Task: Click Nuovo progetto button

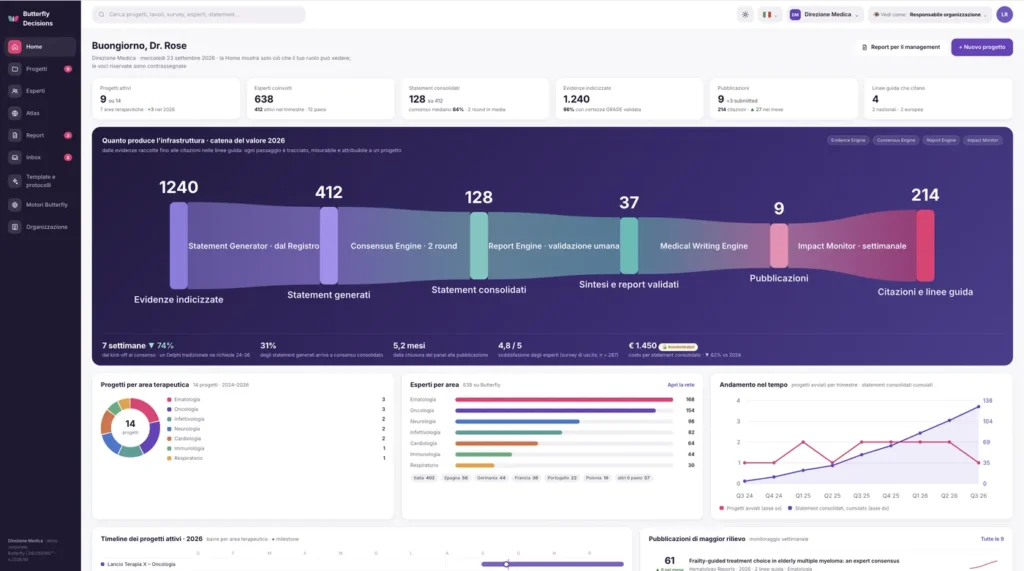Action: (982, 47)
